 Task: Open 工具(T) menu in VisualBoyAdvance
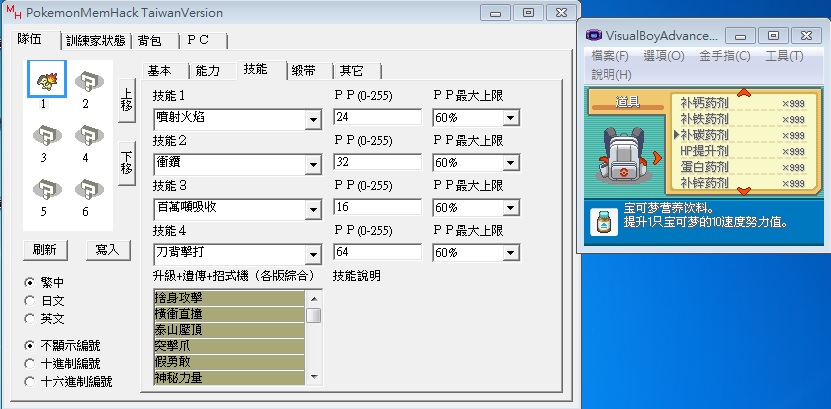pos(784,56)
